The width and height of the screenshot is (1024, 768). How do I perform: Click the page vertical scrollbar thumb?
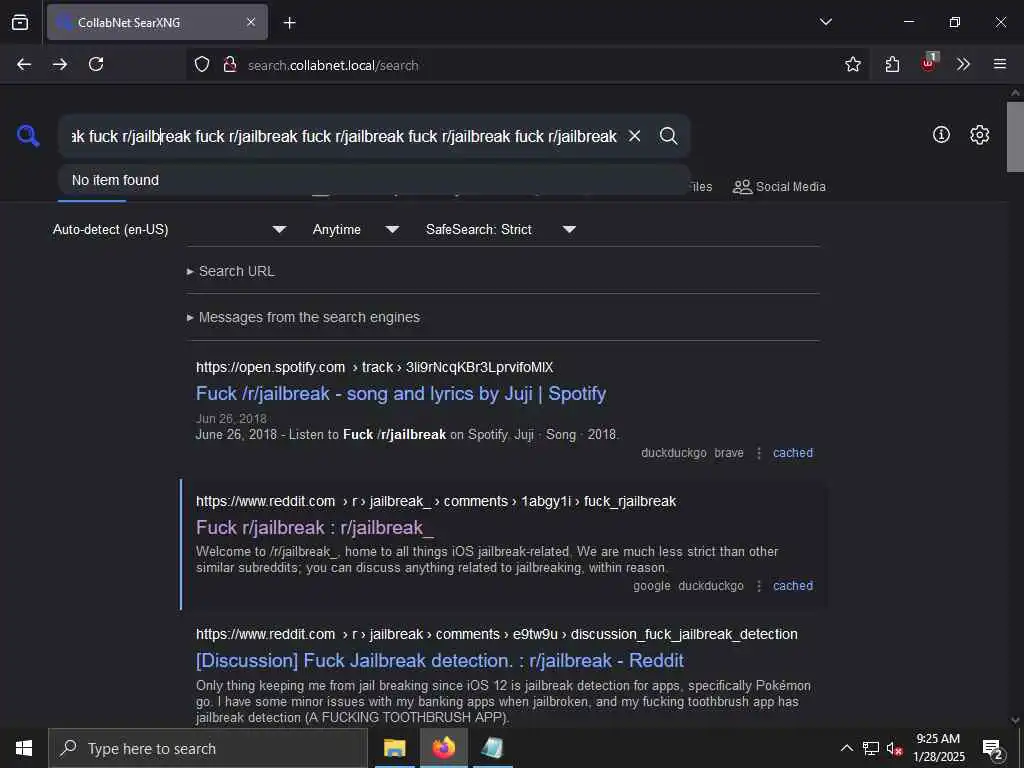[x=1015, y=136]
